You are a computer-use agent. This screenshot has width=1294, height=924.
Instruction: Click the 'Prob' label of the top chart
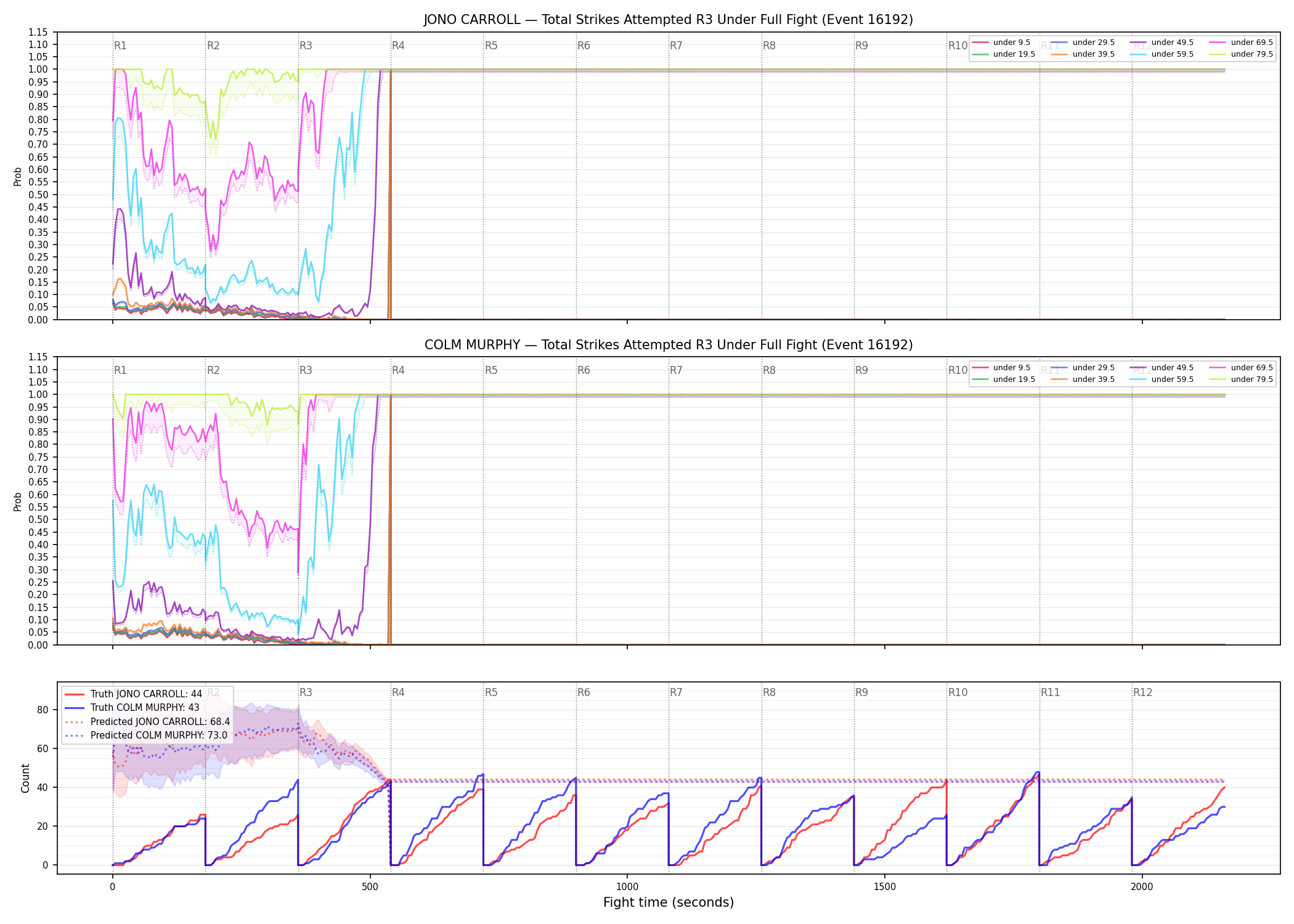(18, 176)
